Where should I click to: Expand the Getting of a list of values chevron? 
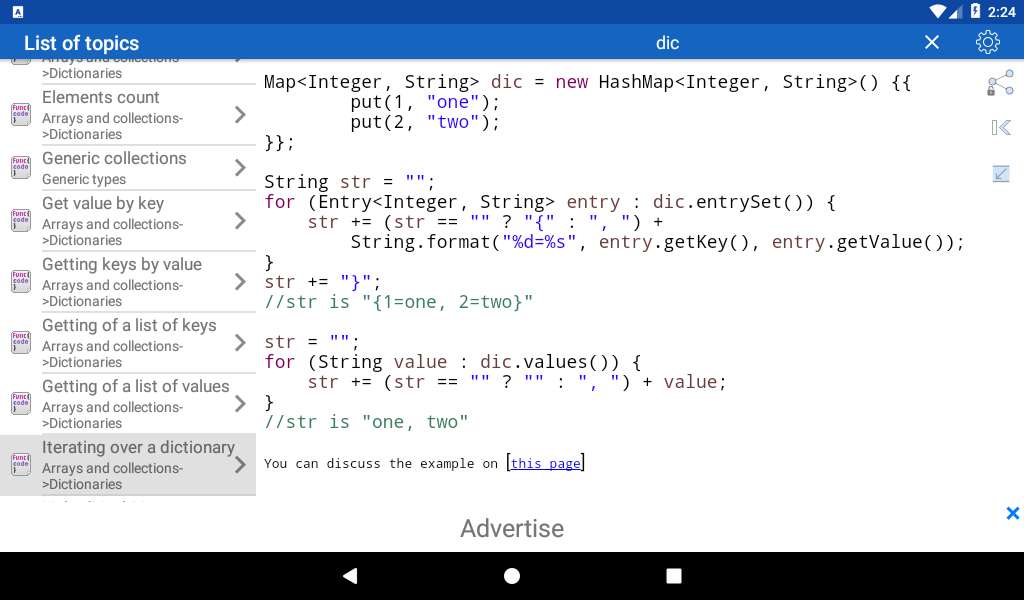point(240,403)
